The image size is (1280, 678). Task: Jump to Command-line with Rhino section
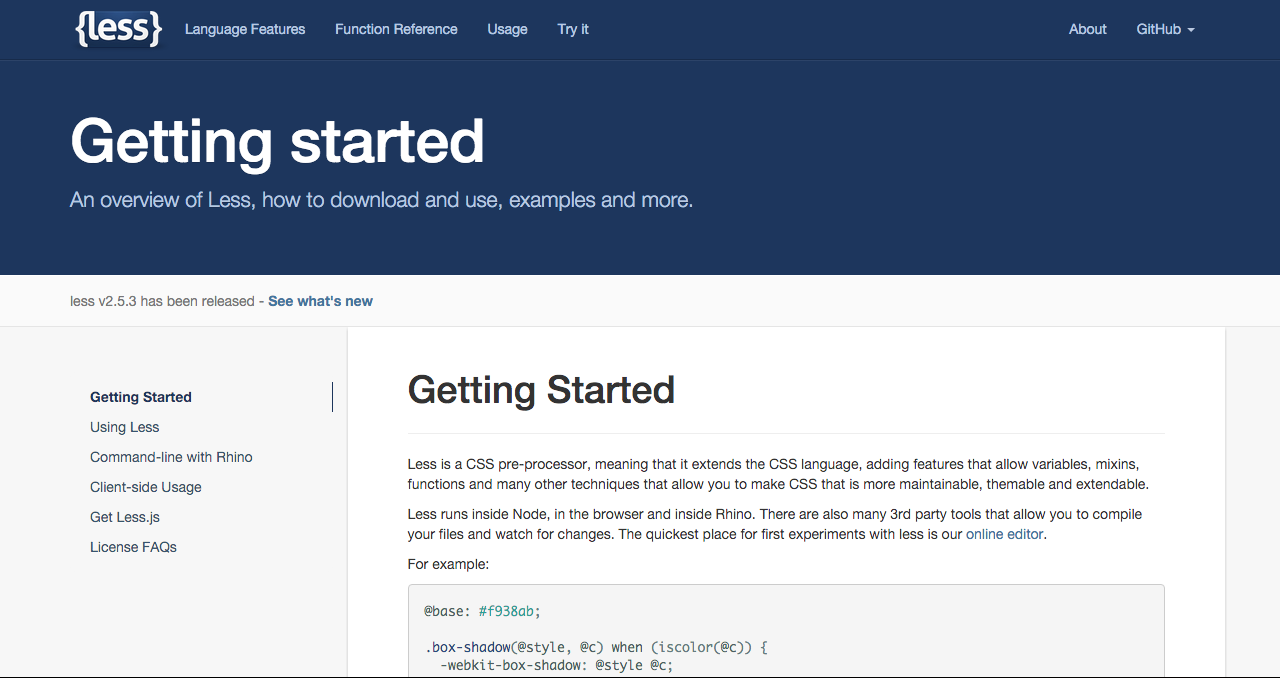[x=171, y=457]
